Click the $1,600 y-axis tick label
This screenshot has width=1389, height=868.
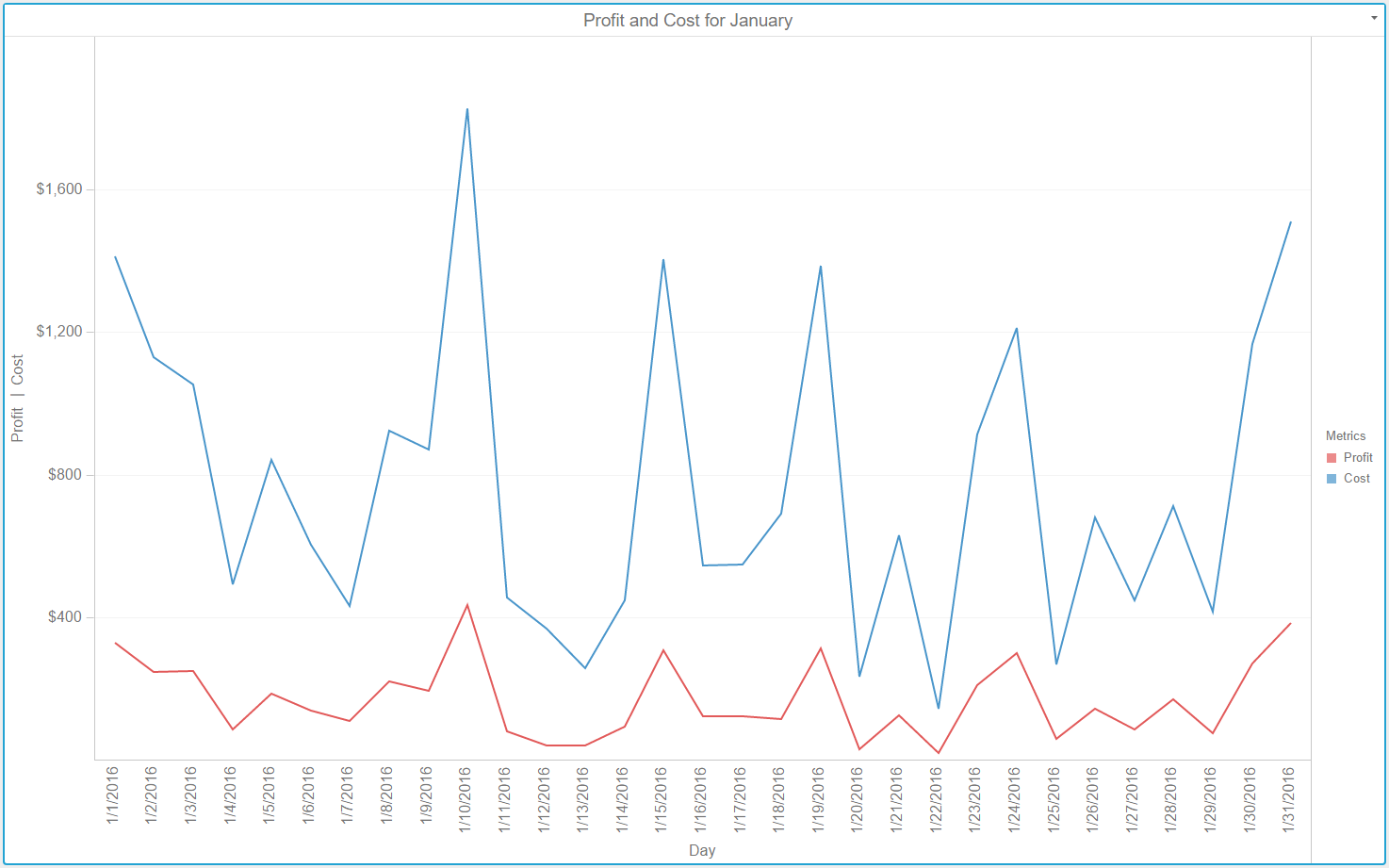tap(59, 189)
